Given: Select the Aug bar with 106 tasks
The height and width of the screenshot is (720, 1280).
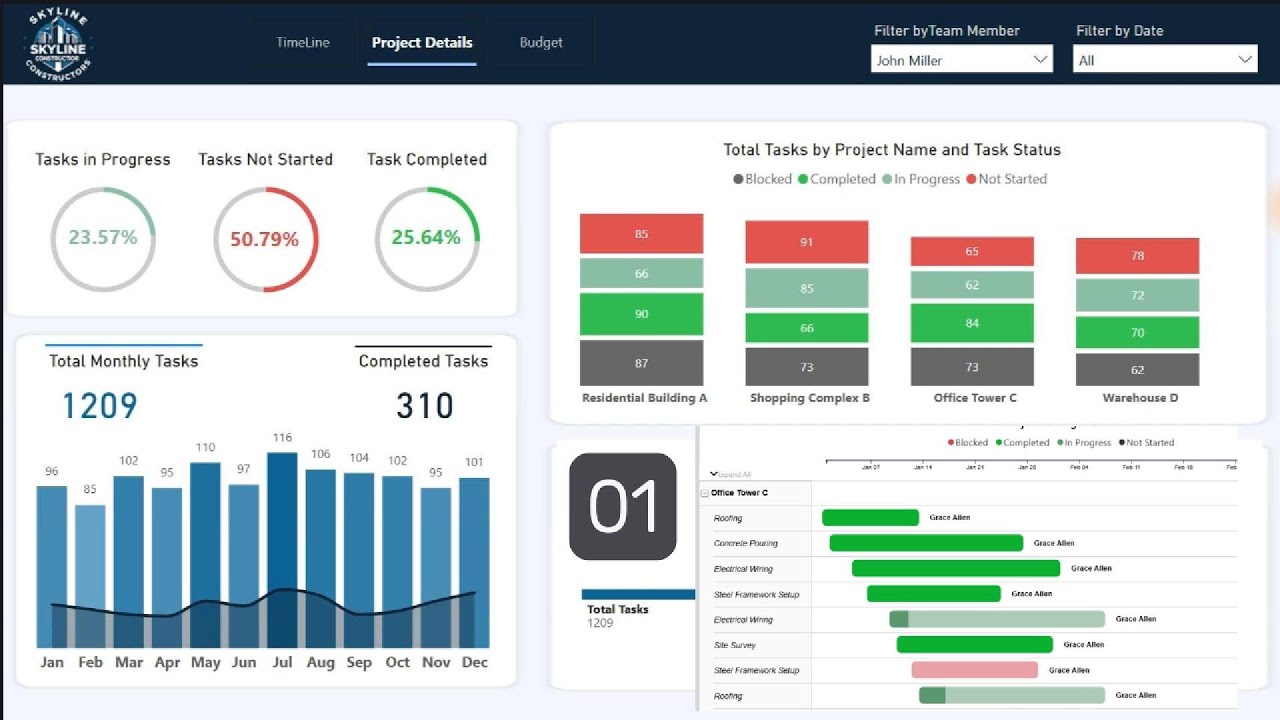Looking at the screenshot, I should coord(321,559).
